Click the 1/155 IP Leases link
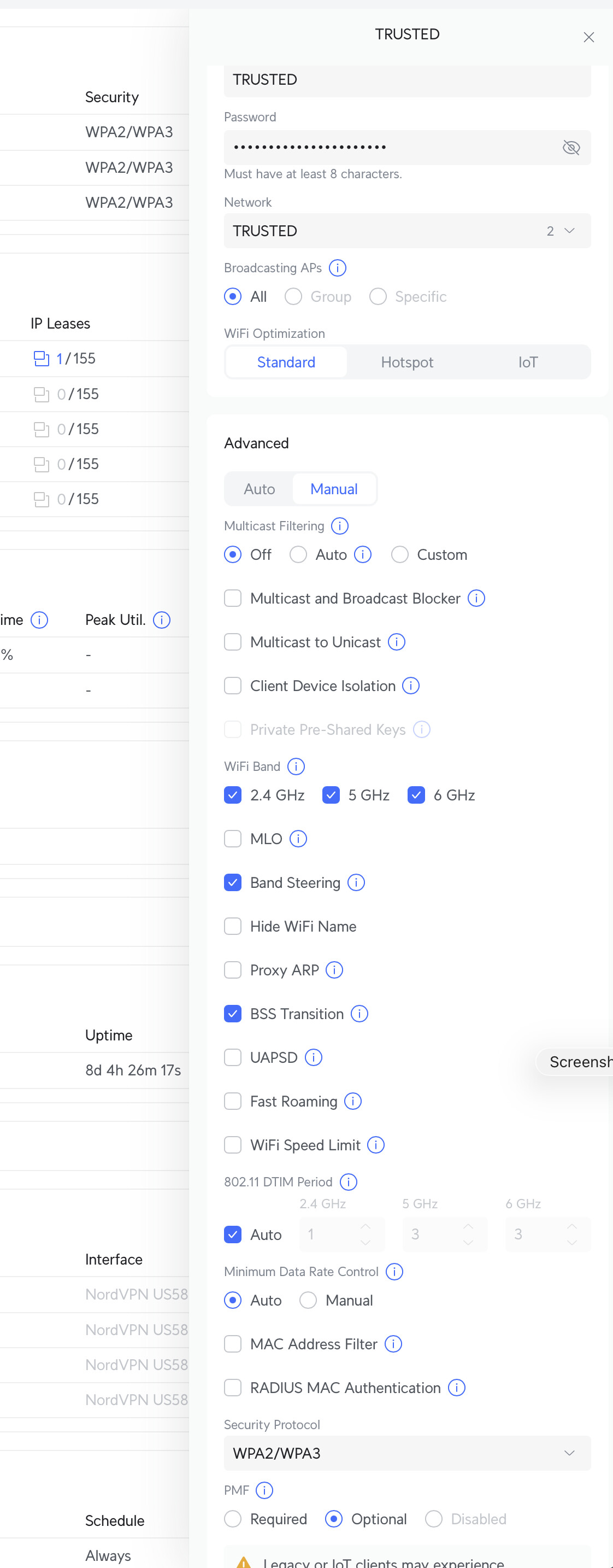Screen dimensions: 613x1568 tap(75, 359)
